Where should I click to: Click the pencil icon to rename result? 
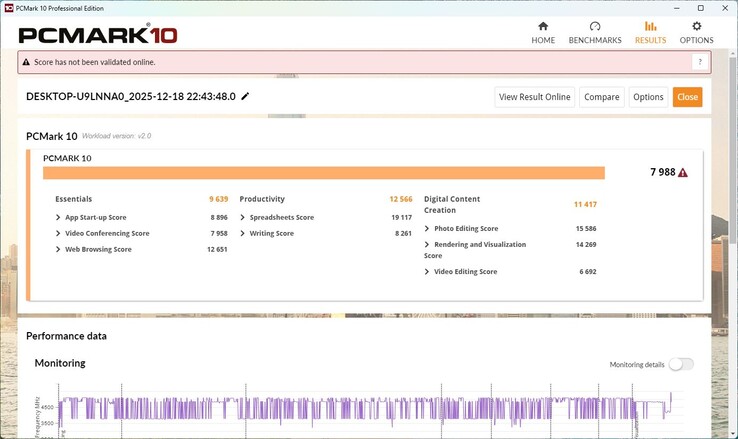point(246,97)
